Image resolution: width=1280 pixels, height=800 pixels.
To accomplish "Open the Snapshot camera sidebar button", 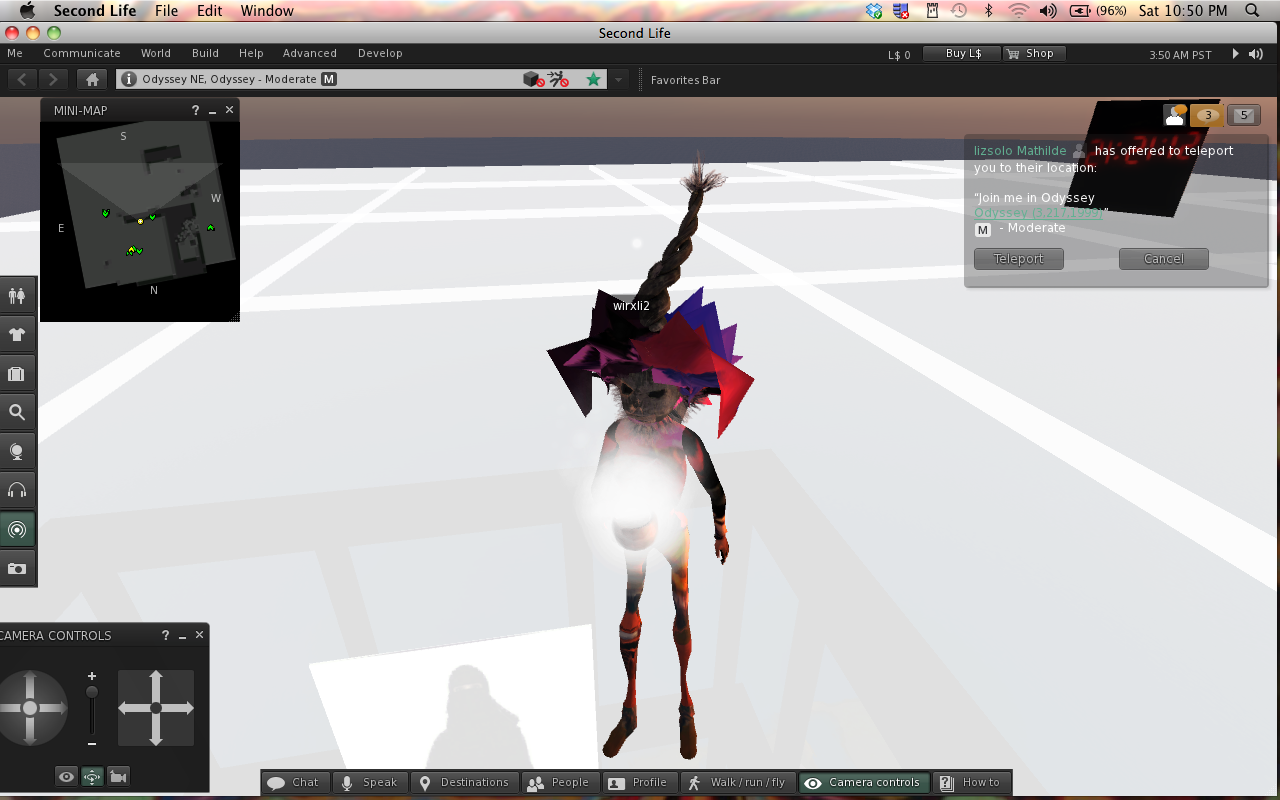I will [x=17, y=568].
